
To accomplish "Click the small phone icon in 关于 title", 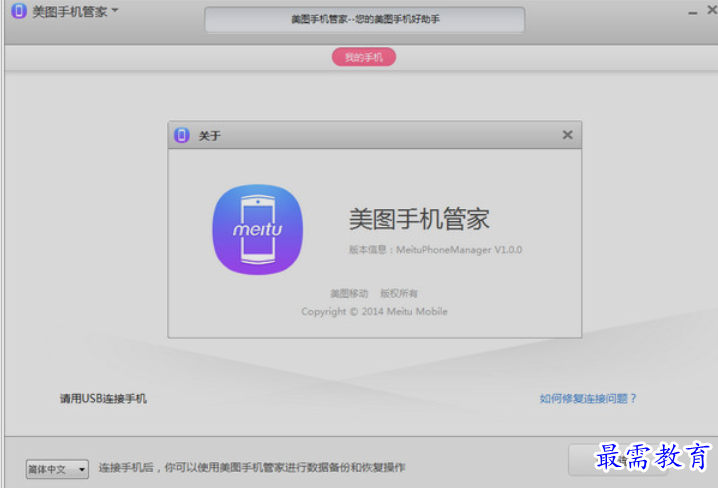I will coord(182,135).
